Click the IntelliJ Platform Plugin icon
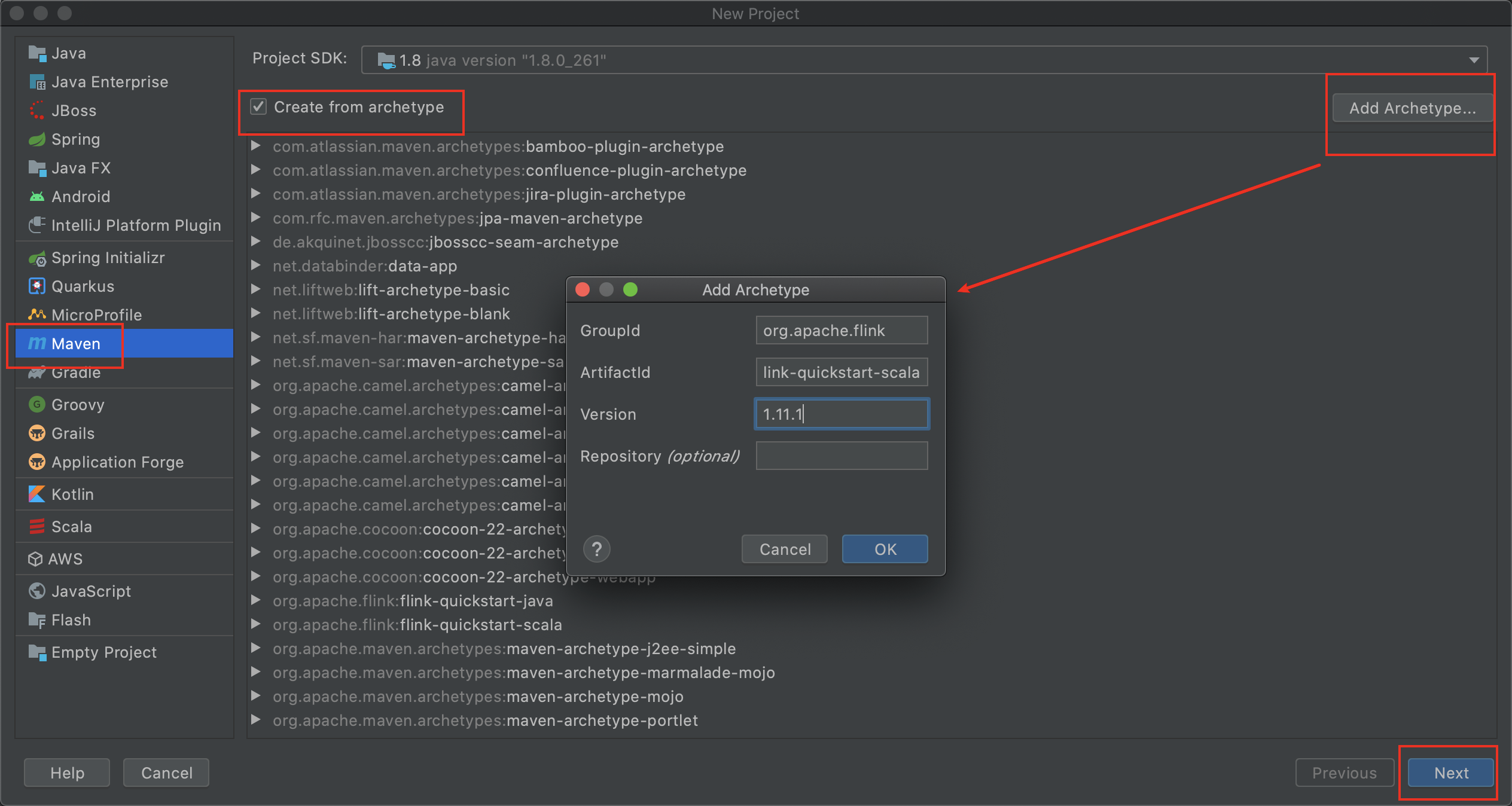 pyautogui.click(x=37, y=225)
